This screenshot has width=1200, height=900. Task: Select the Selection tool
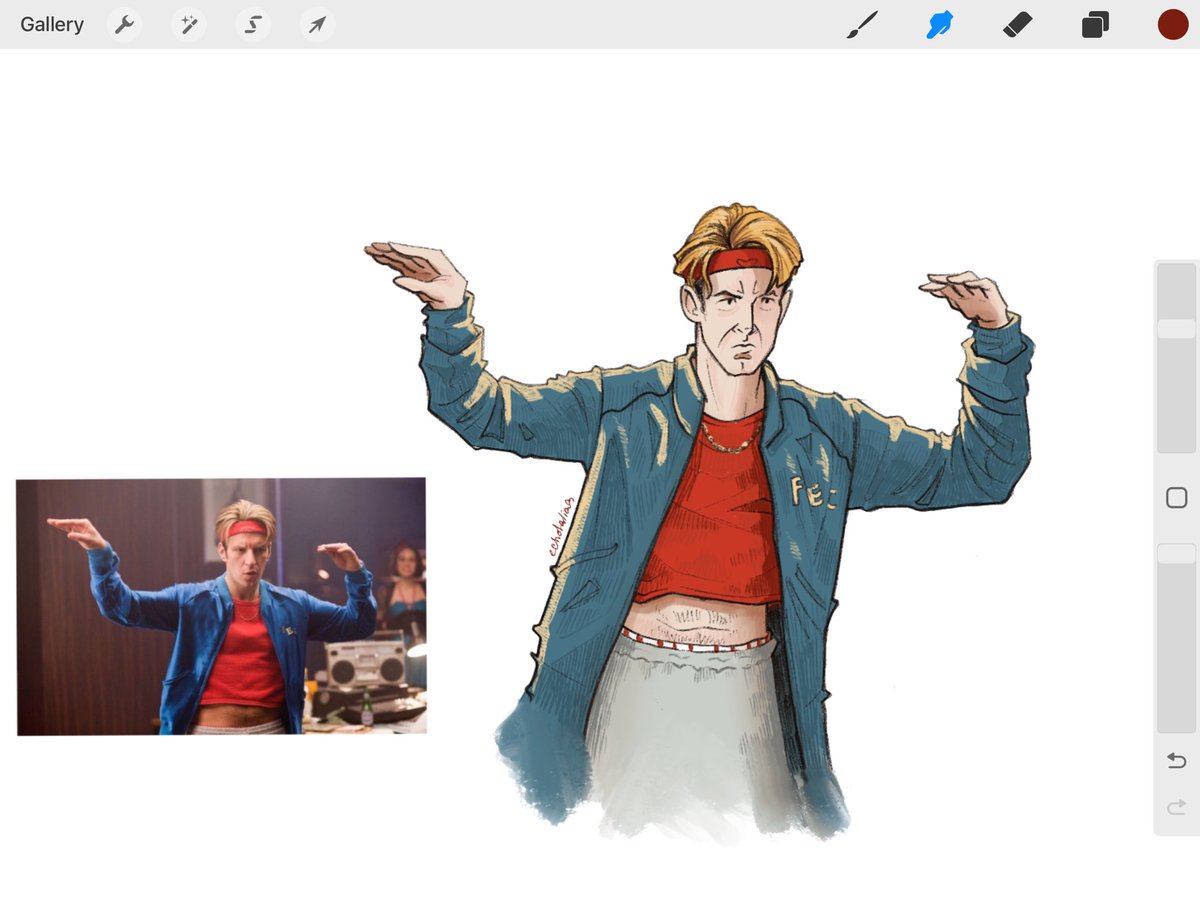coord(252,24)
